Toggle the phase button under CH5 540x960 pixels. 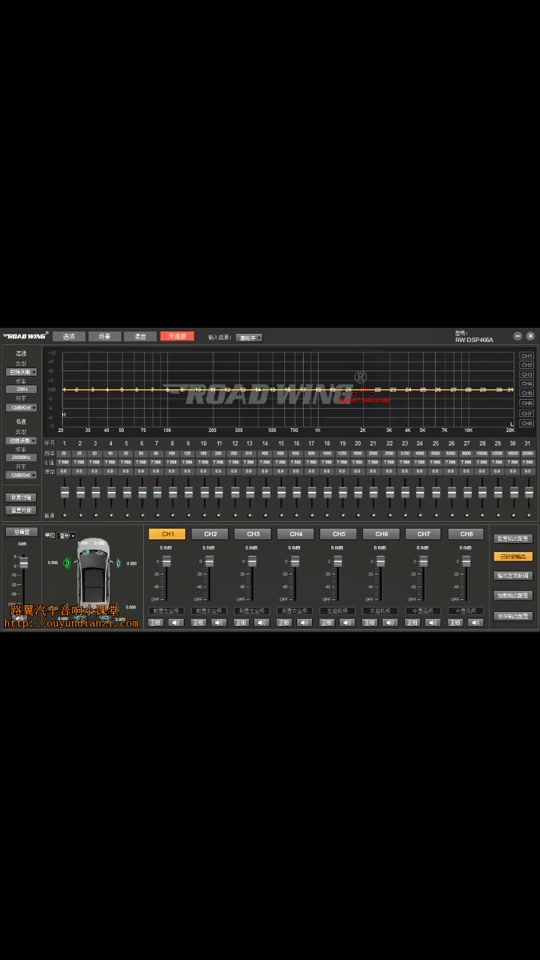pos(328,623)
